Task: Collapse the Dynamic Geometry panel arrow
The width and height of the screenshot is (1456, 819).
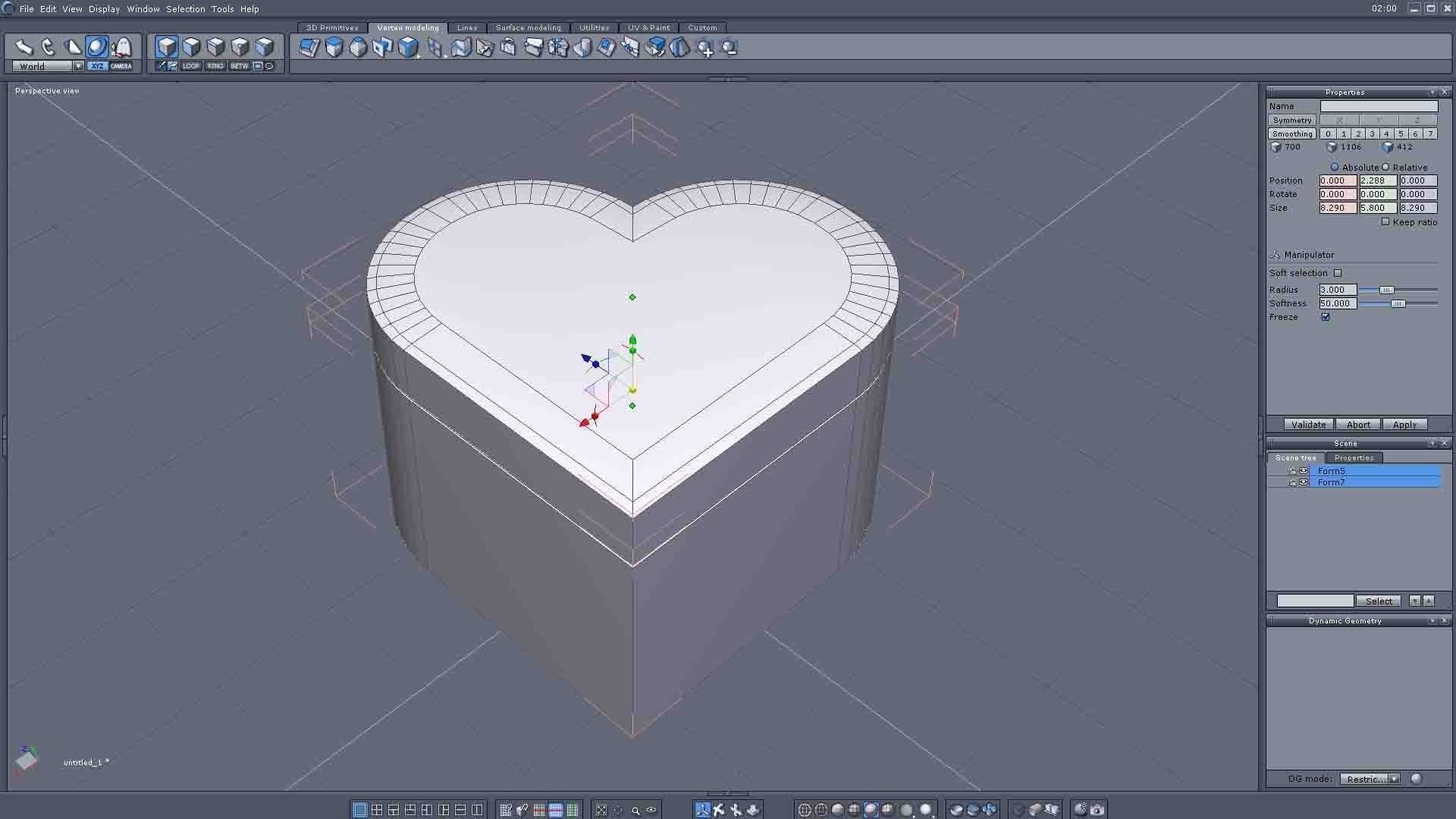Action: [x=1432, y=621]
